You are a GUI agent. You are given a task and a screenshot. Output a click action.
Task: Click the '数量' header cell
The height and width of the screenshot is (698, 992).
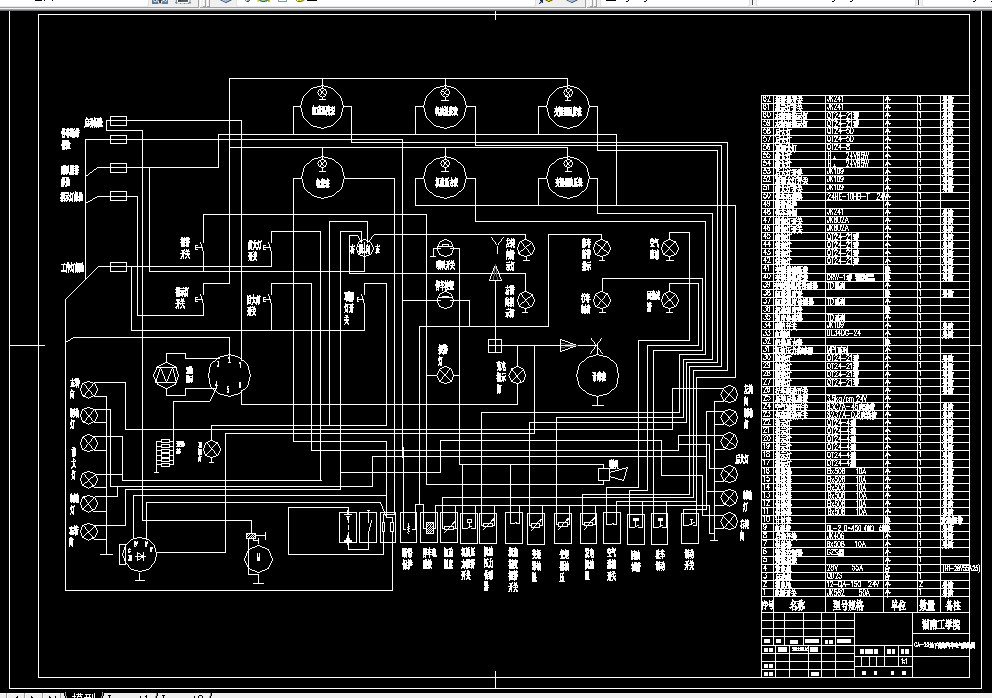pyautogui.click(x=927, y=606)
